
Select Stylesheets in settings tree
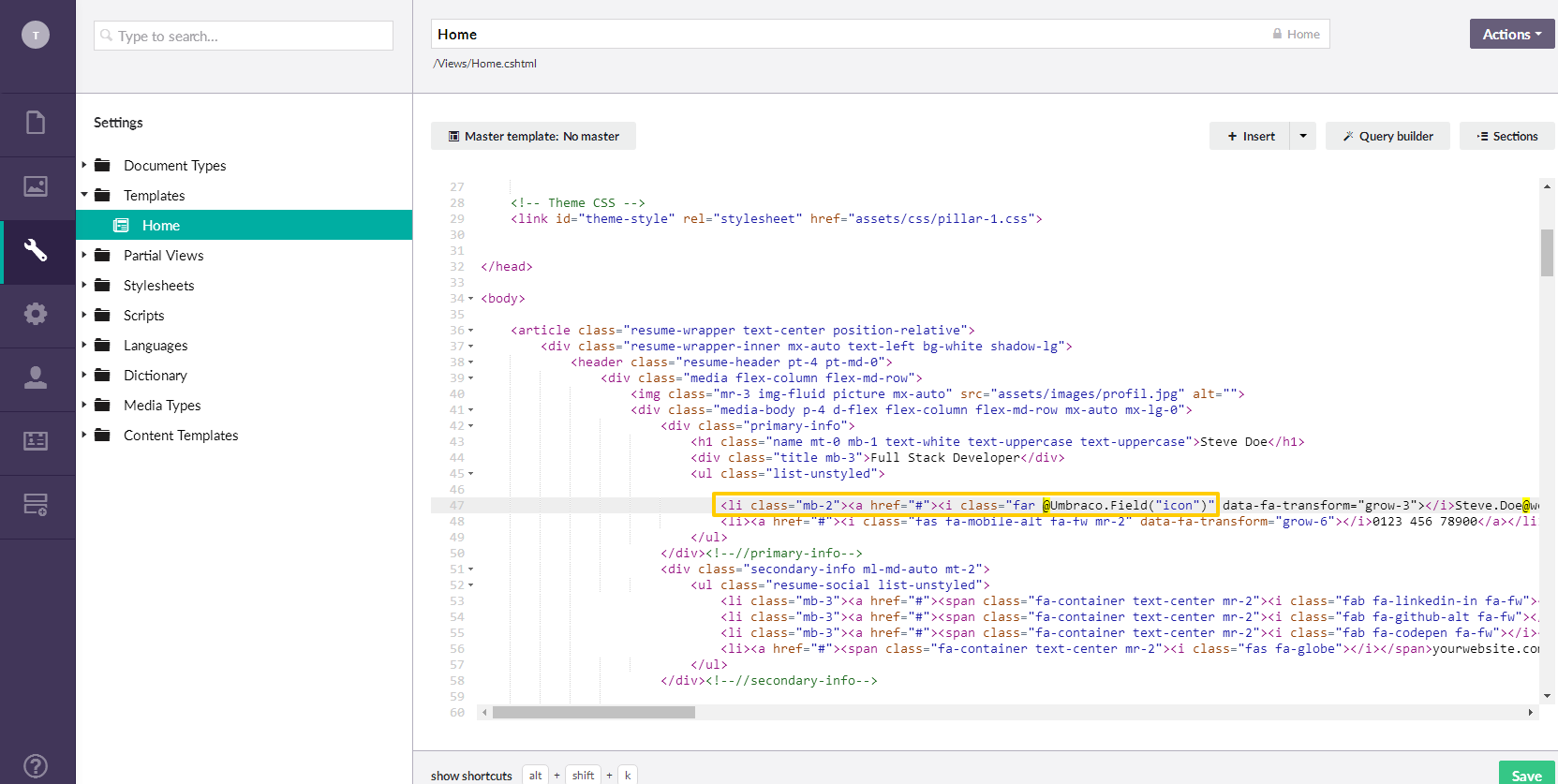tap(159, 285)
